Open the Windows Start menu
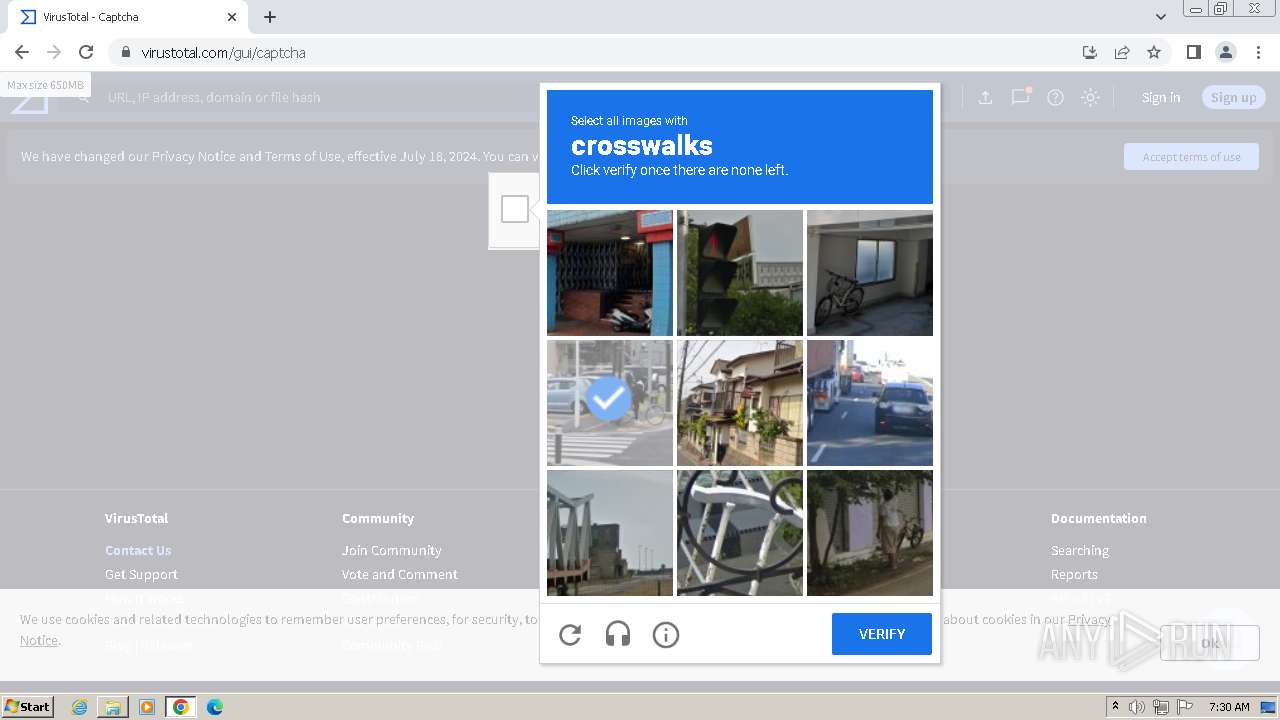The height and width of the screenshot is (720, 1280). click(27, 707)
